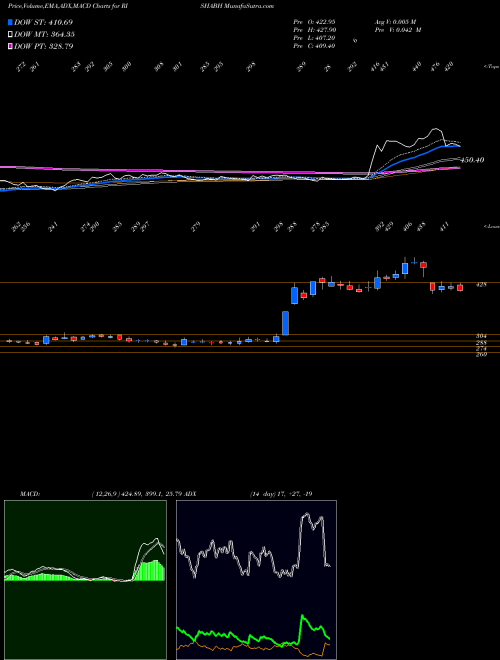Click the 'Pre H: 427.90' high value
The width and height of the screenshot is (500, 660).
click(x=314, y=30)
